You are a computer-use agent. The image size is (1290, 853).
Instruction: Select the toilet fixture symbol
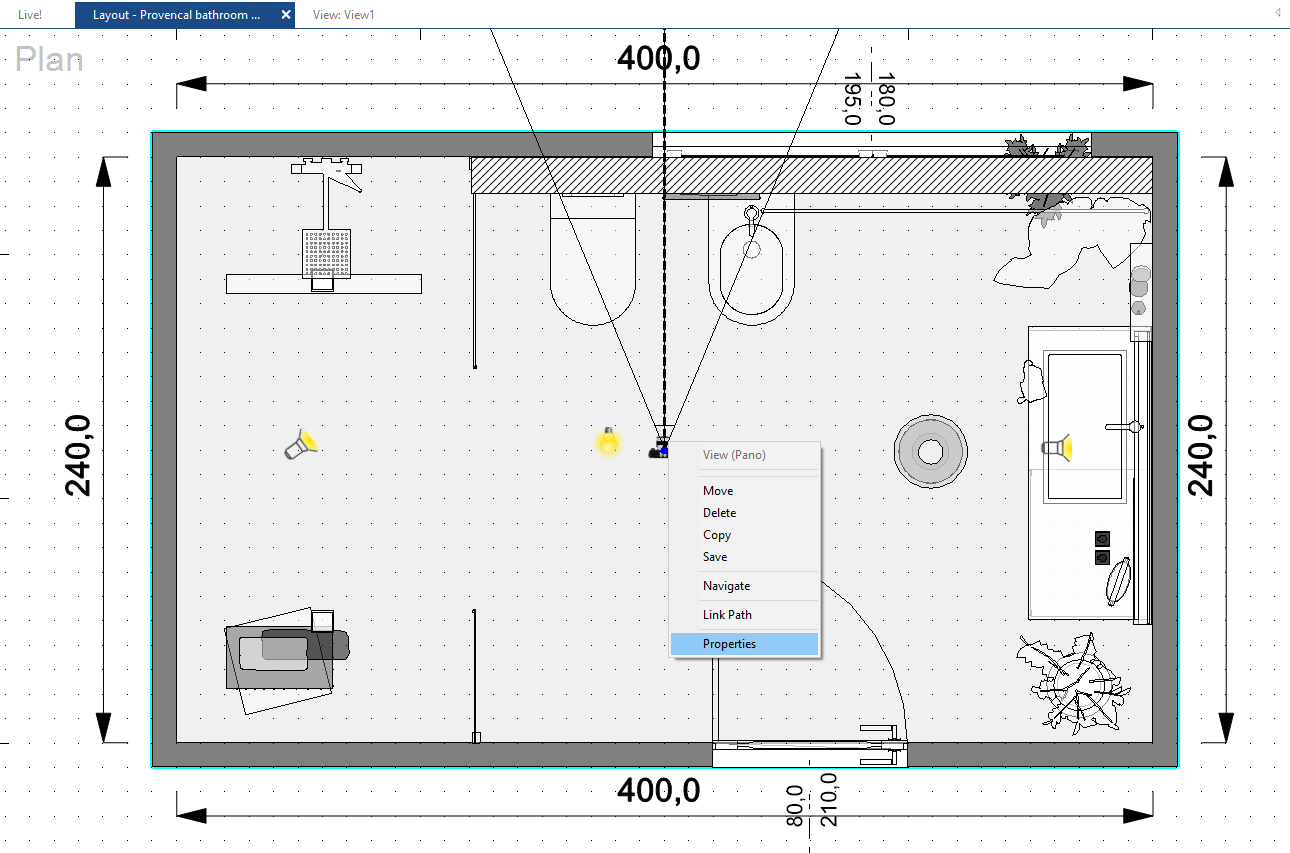[593, 258]
